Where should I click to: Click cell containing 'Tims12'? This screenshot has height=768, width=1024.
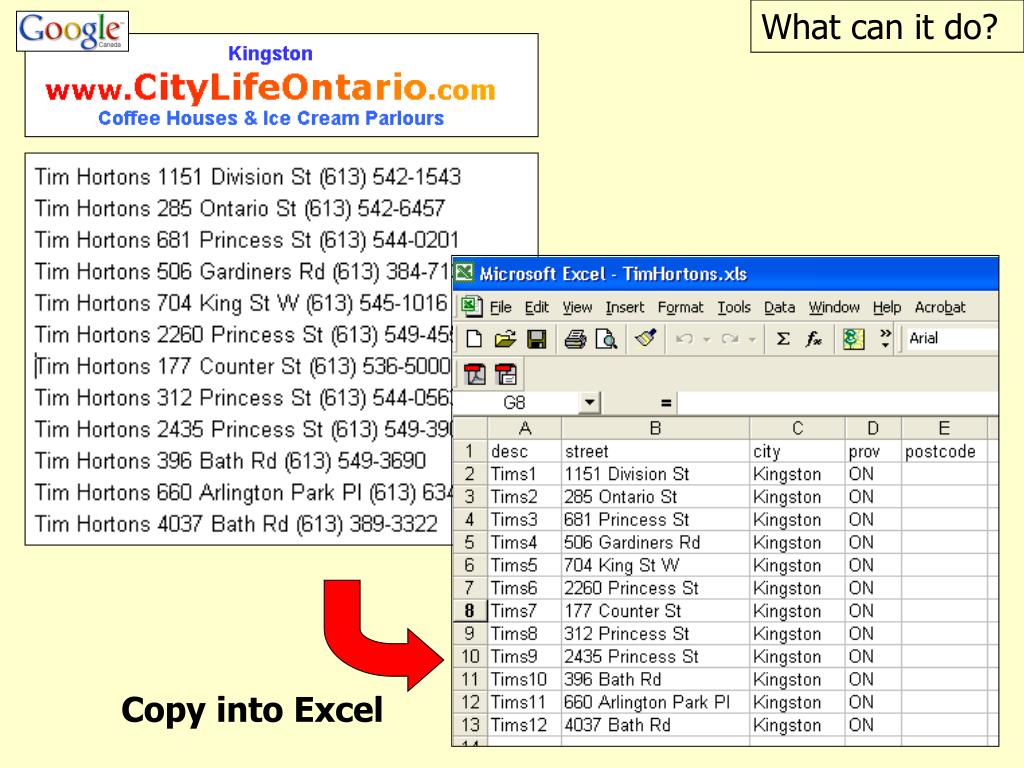tap(524, 725)
